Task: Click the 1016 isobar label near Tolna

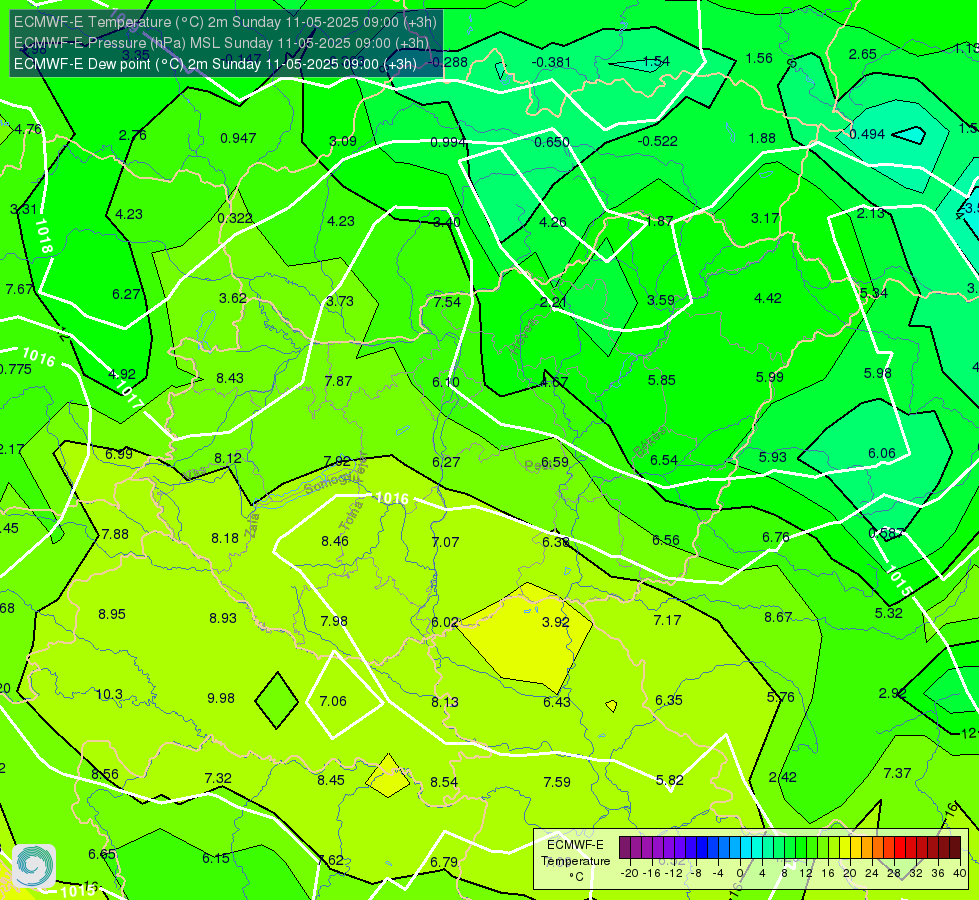Action: coord(392,498)
